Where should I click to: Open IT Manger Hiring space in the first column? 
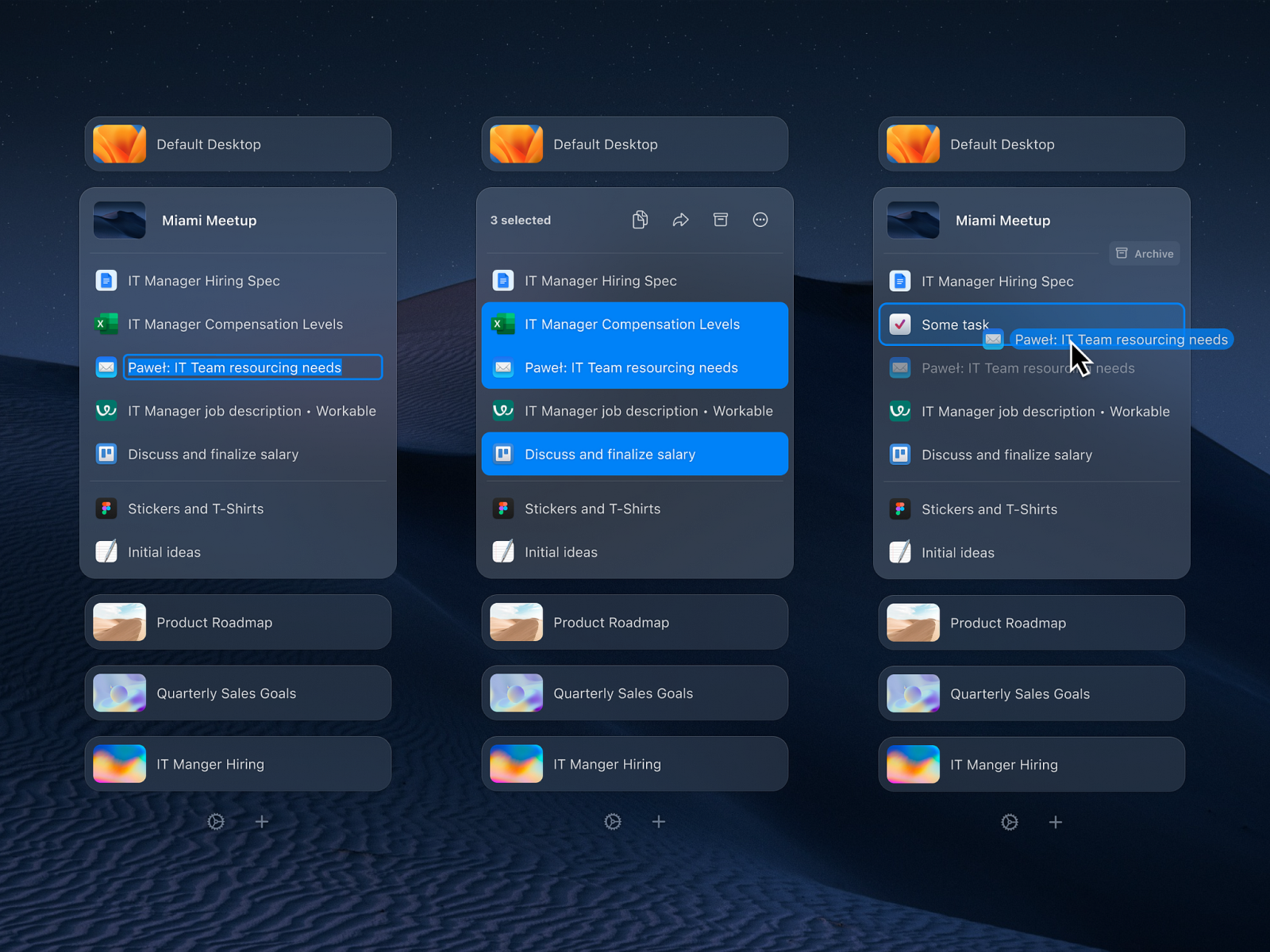coord(238,764)
